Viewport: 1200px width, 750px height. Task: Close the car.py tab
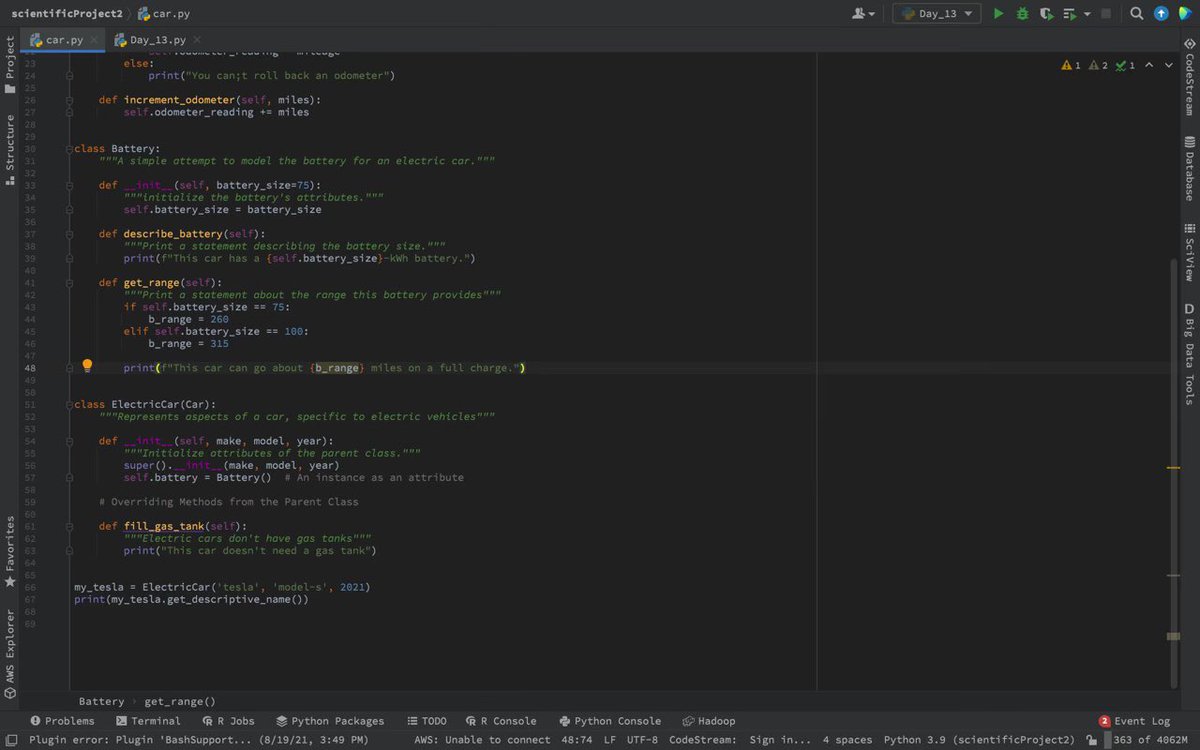pyautogui.click(x=94, y=40)
